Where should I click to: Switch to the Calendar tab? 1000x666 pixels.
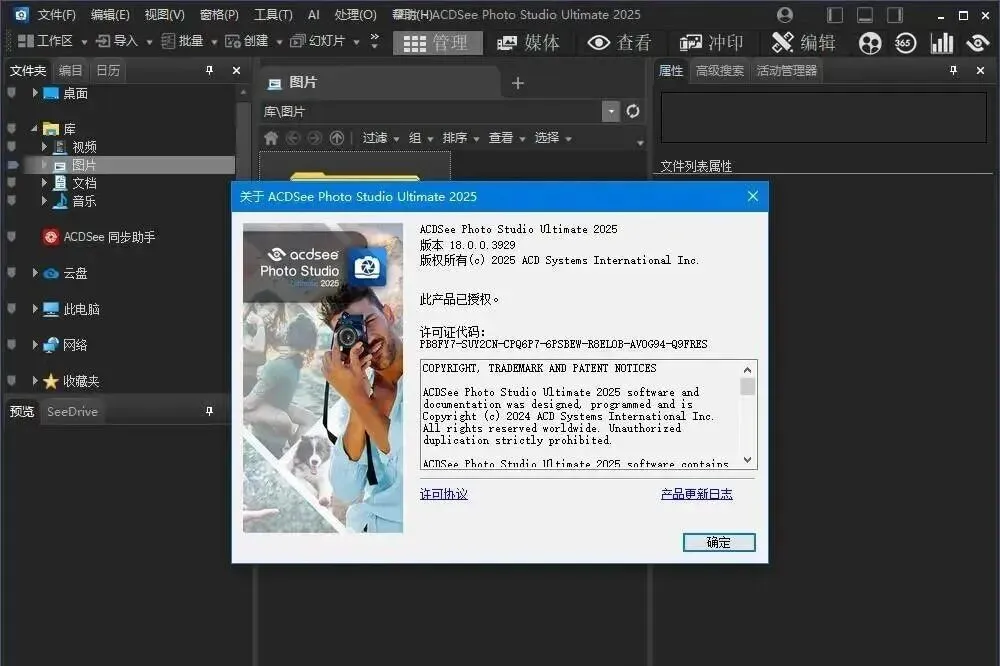tap(108, 70)
